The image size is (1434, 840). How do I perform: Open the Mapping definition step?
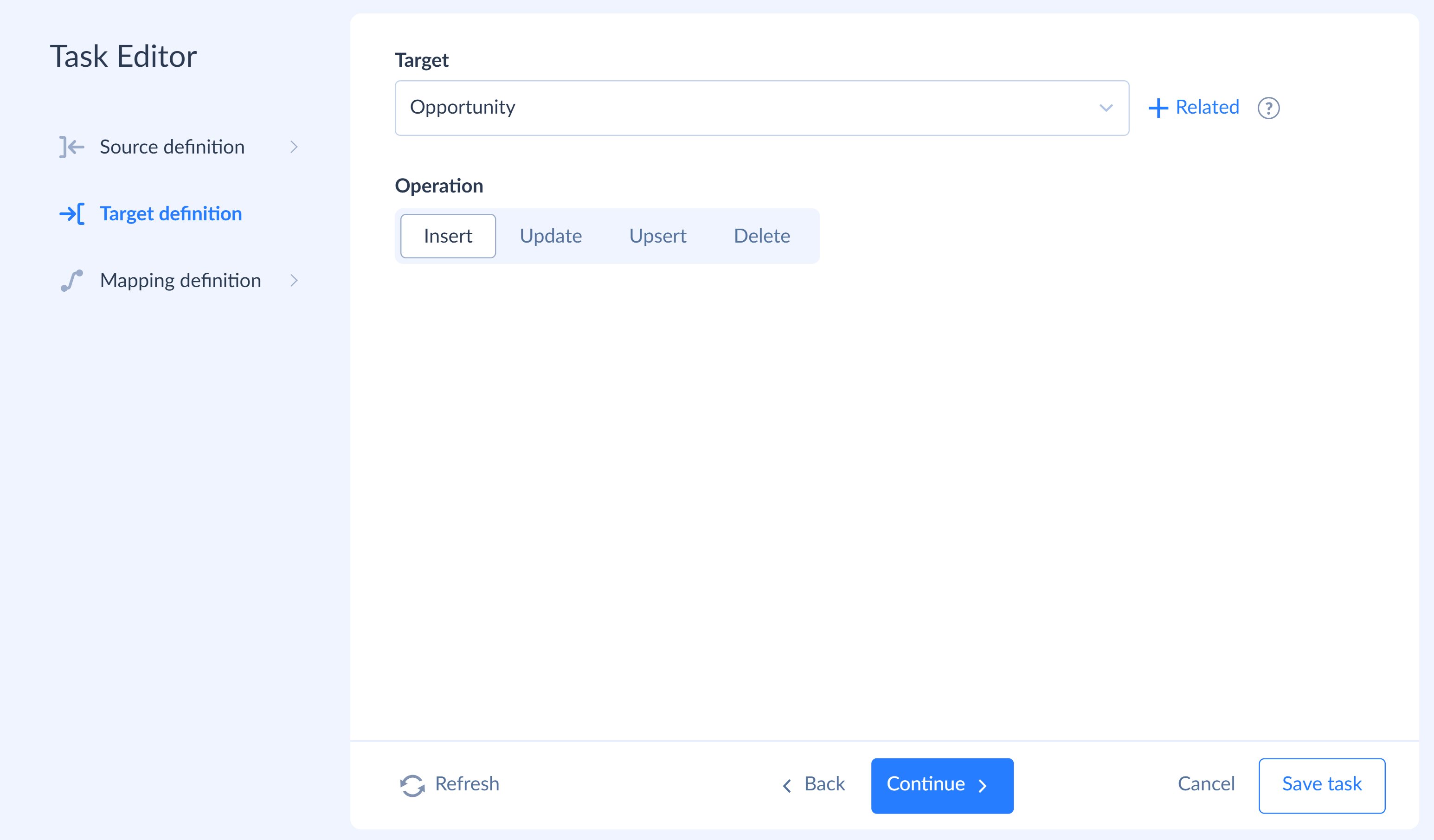[179, 281]
